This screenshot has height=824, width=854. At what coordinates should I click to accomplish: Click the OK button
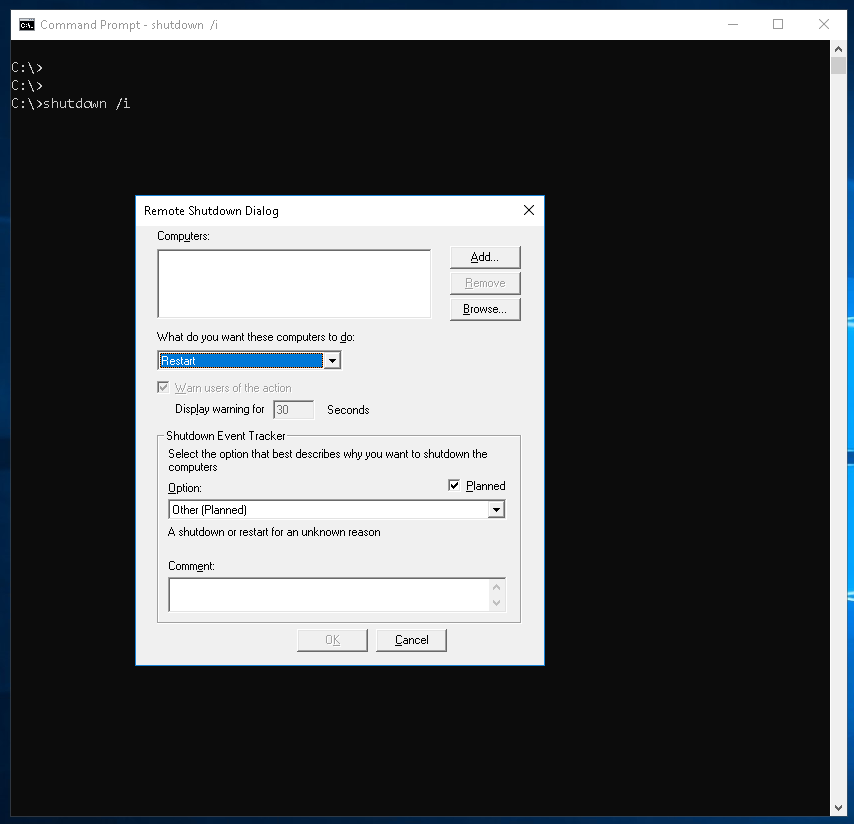(x=332, y=640)
